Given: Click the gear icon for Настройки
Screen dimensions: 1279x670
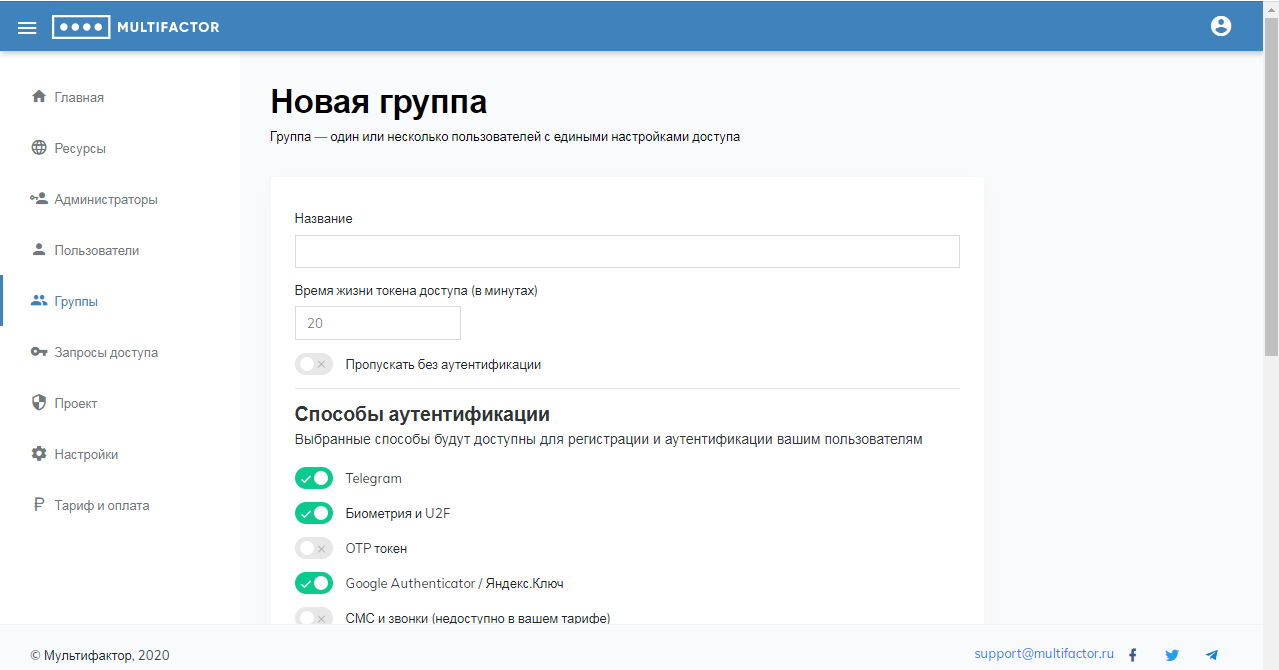Looking at the screenshot, I should pyautogui.click(x=39, y=454).
